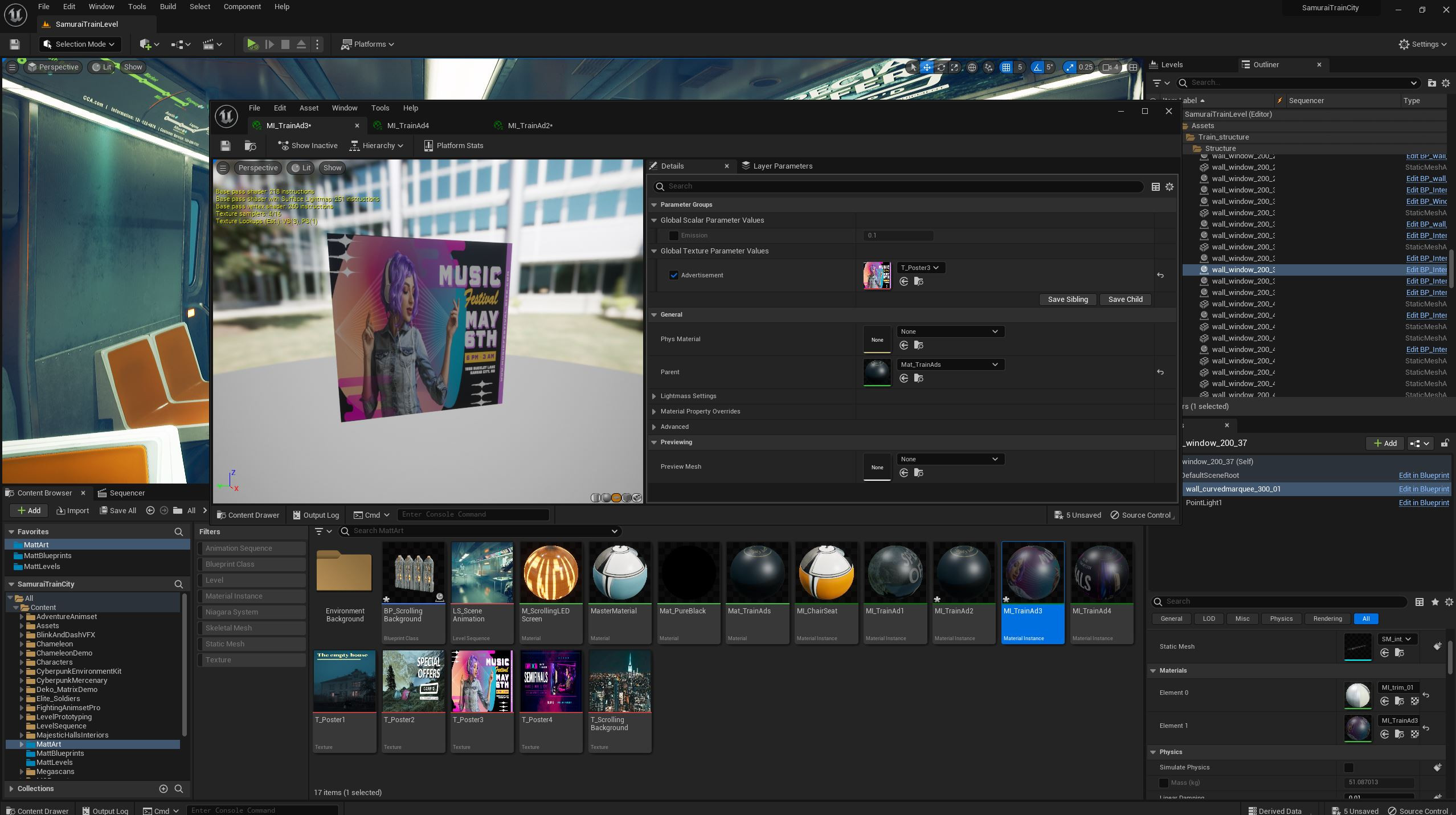Click Import in the Content Browser
This screenshot has height=815, width=1456.
(73, 510)
